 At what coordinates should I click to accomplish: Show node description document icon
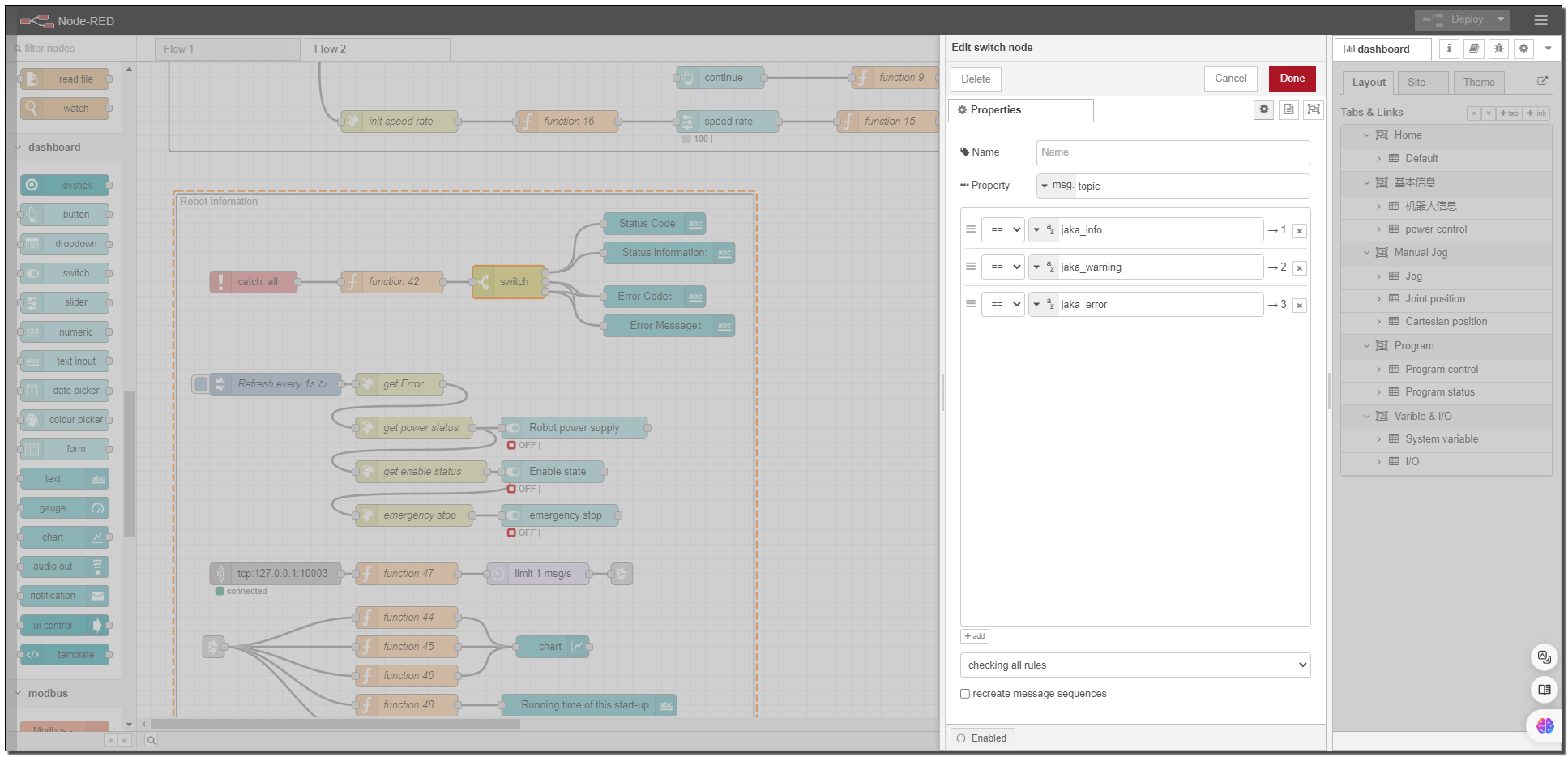tap(1288, 109)
